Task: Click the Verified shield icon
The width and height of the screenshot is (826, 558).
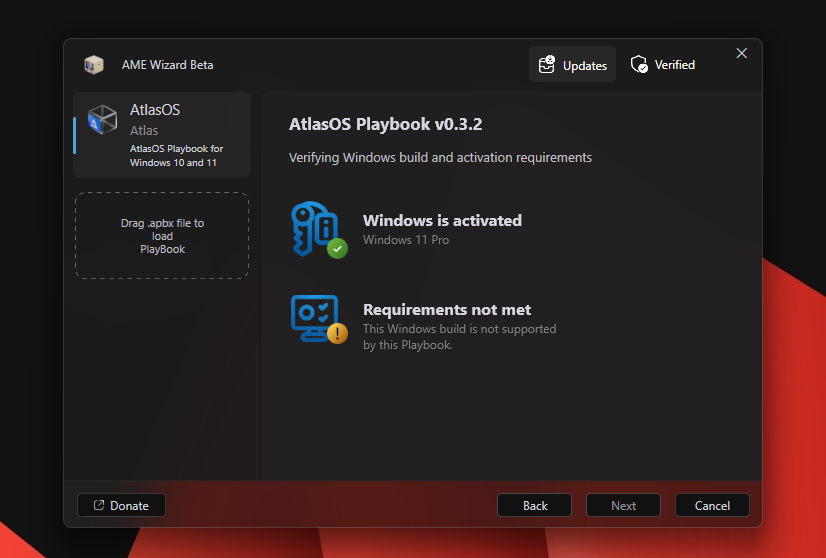Action: pos(639,64)
